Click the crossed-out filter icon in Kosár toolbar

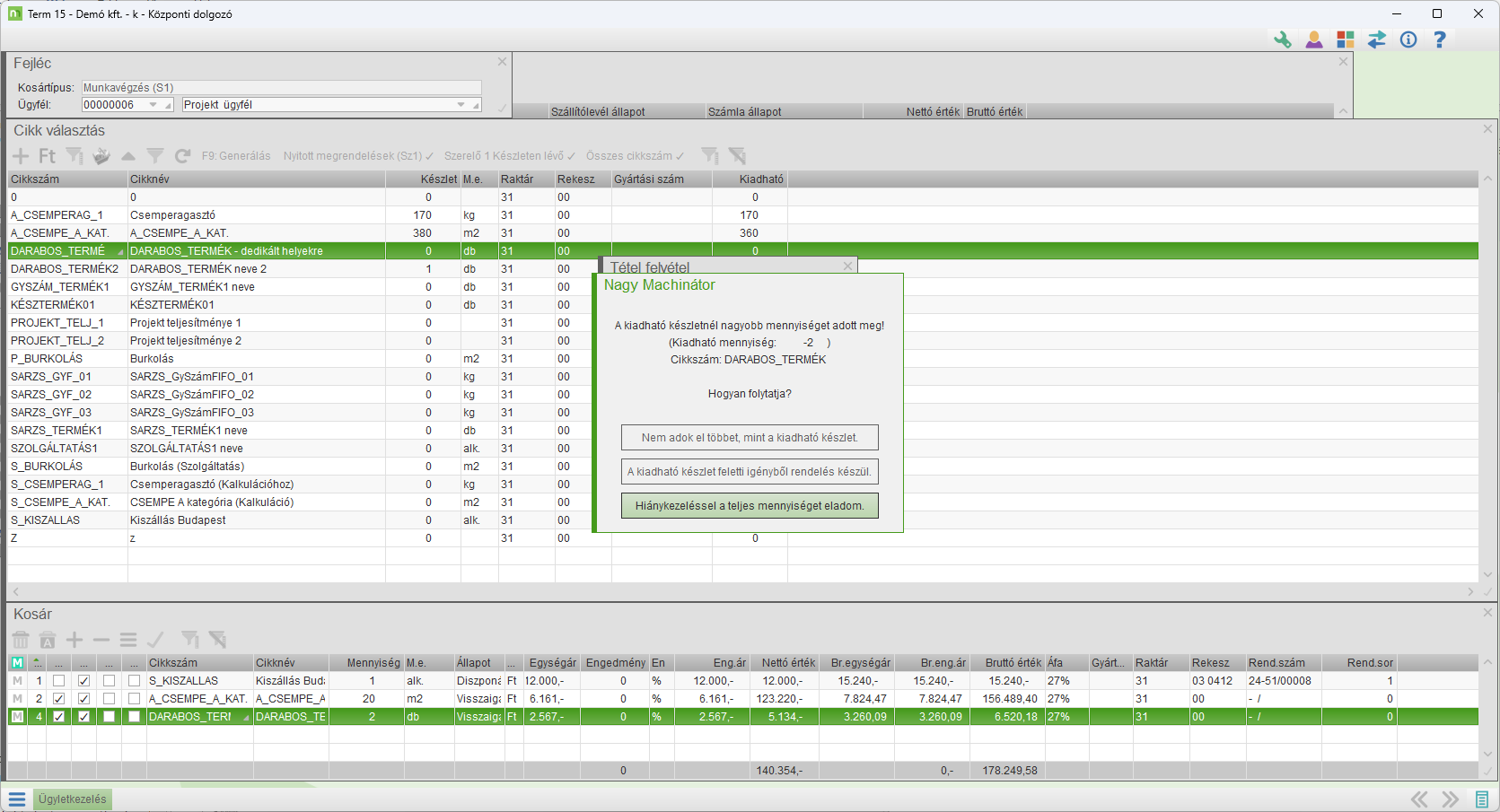point(217,640)
